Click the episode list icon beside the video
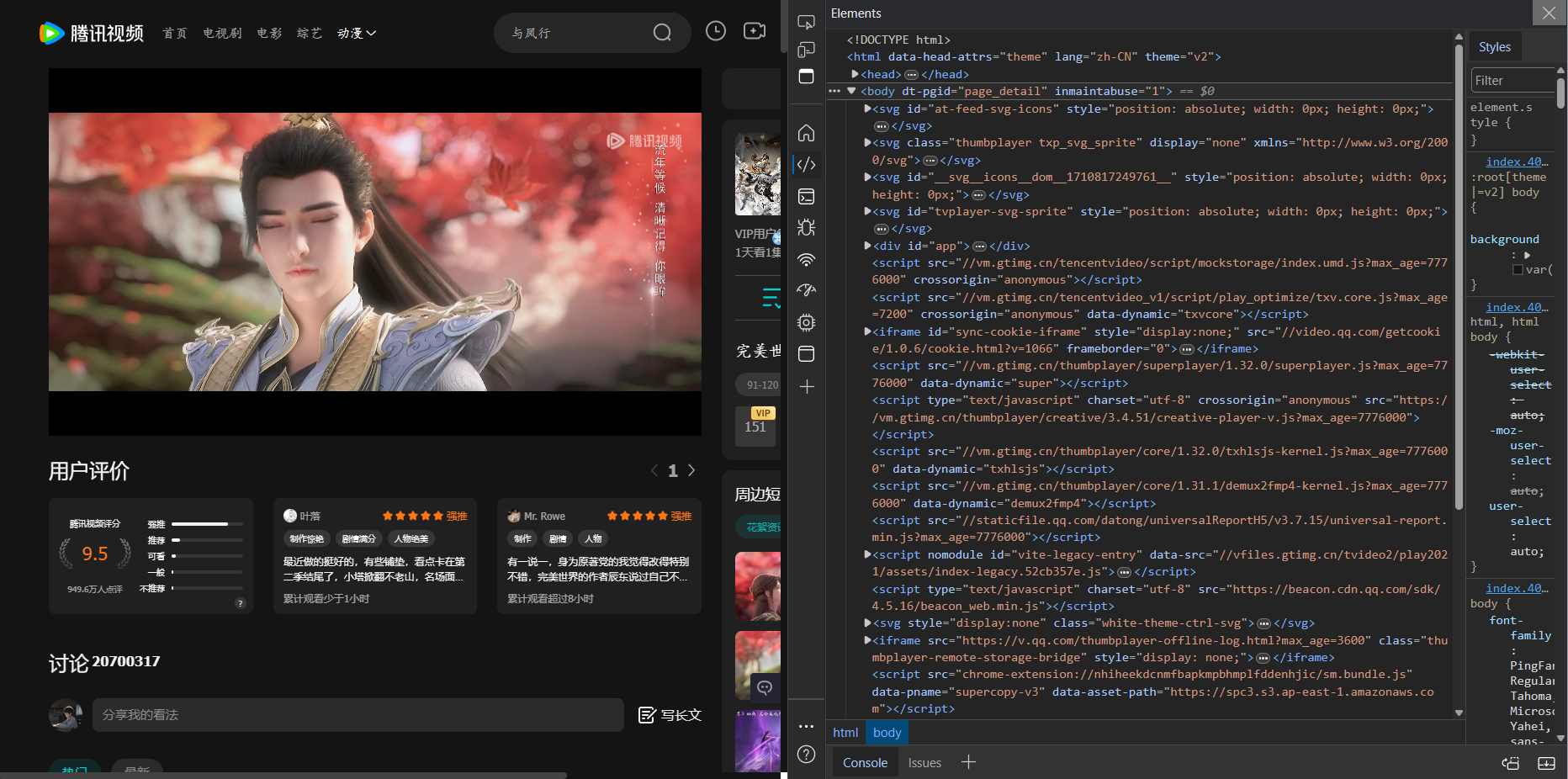This screenshot has width=1568, height=779. [771, 298]
